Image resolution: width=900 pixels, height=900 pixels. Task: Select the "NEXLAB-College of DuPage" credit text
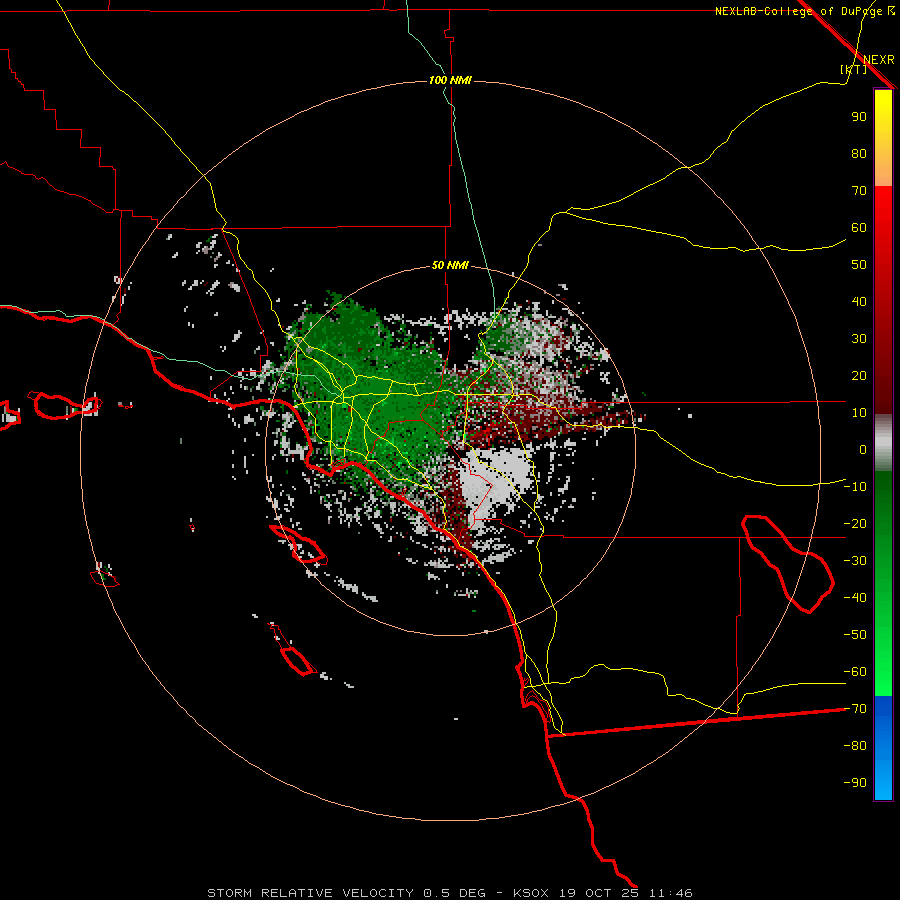pyautogui.click(x=801, y=11)
